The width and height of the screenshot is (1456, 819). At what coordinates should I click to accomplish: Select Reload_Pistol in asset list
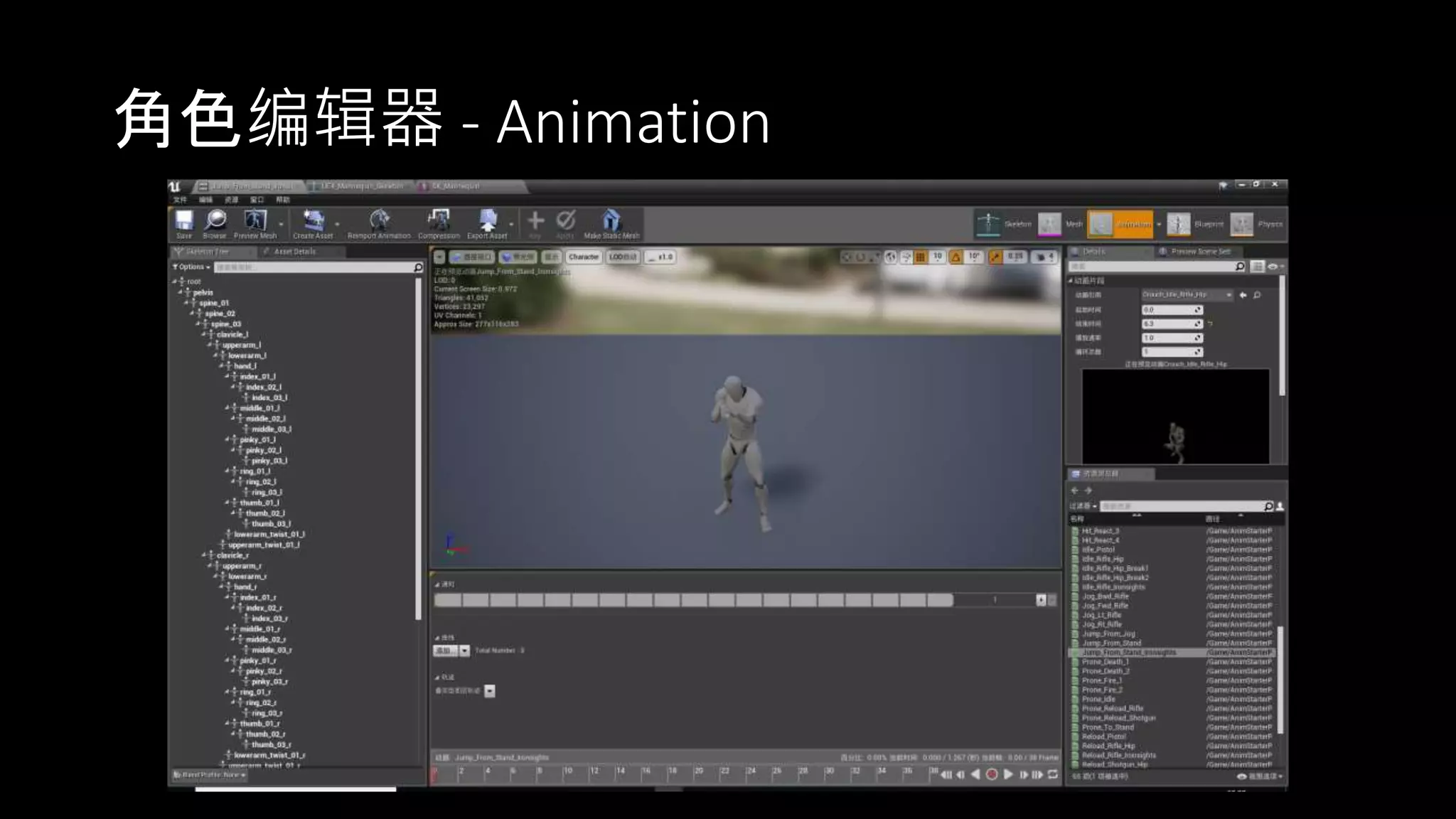(x=1104, y=737)
